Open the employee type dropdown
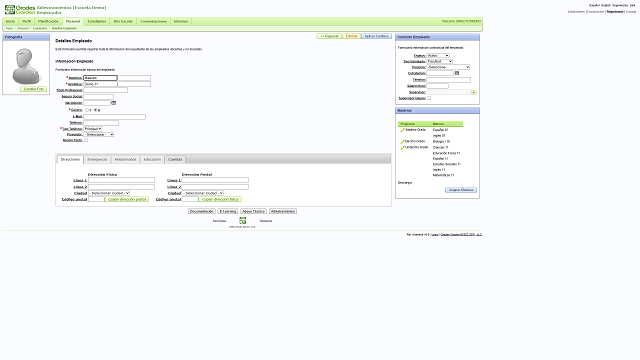 pyautogui.click(x=440, y=61)
